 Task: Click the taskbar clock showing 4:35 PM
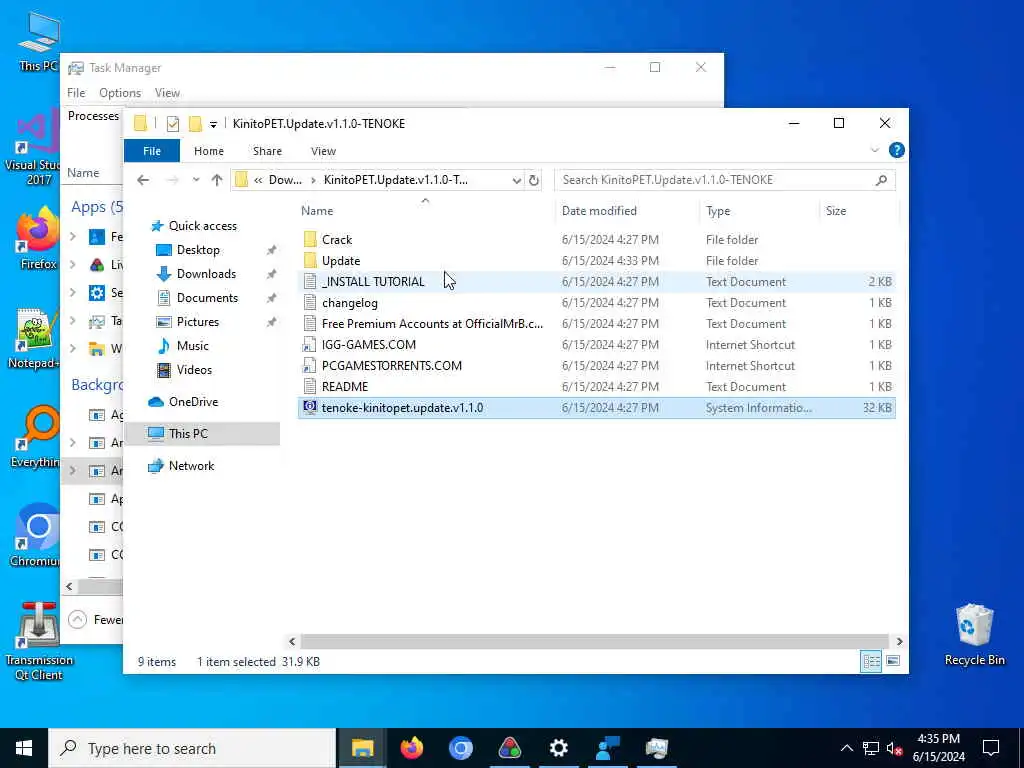point(938,748)
